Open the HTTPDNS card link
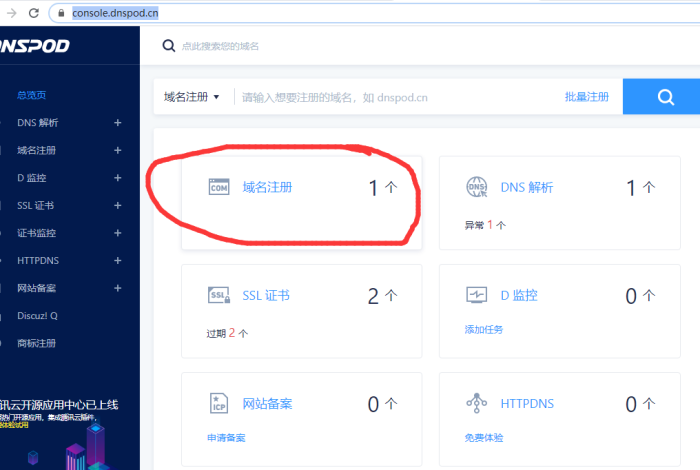Image resolution: width=700 pixels, height=470 pixels. coord(527,403)
